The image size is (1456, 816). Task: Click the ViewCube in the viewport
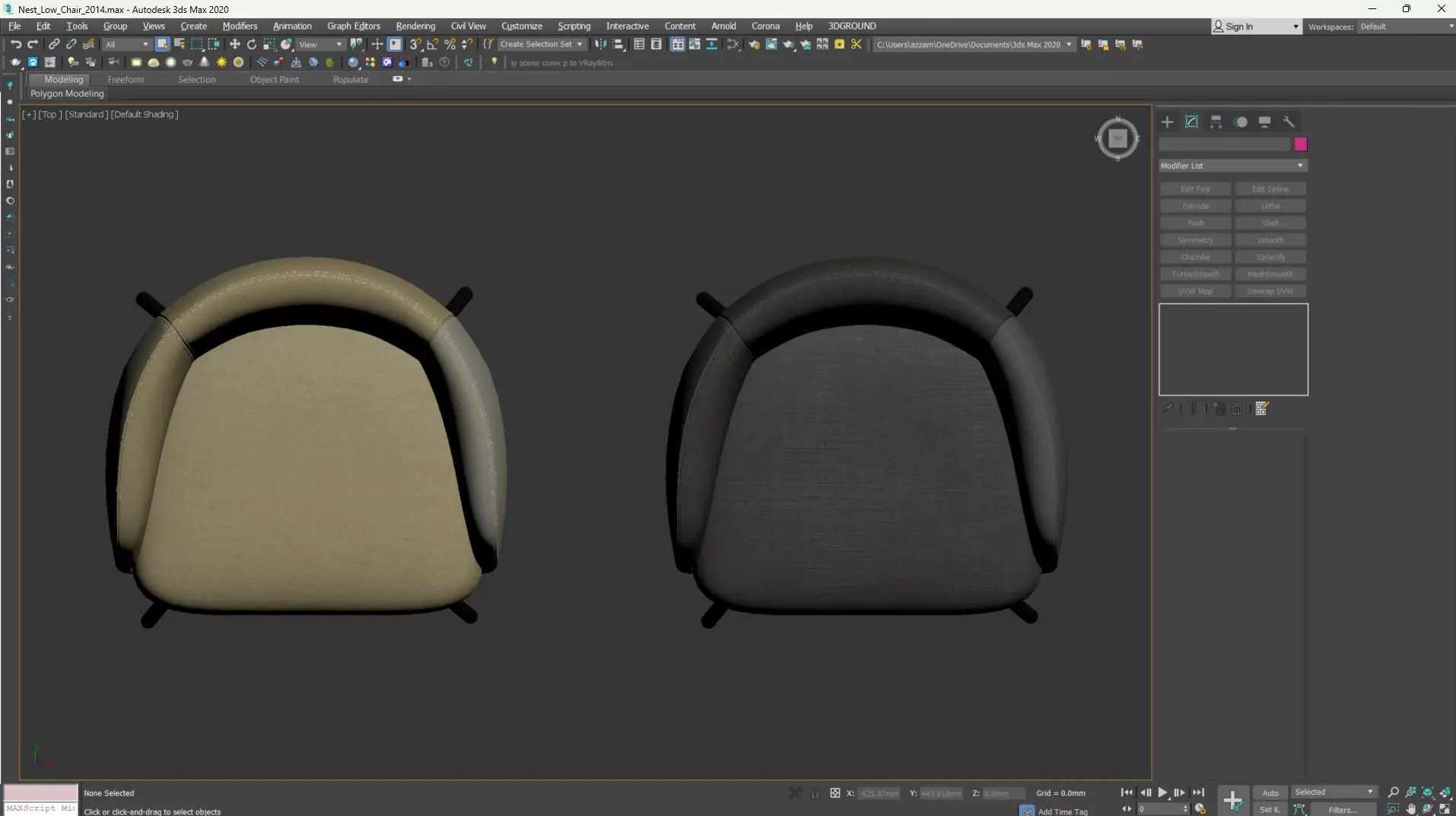1117,138
